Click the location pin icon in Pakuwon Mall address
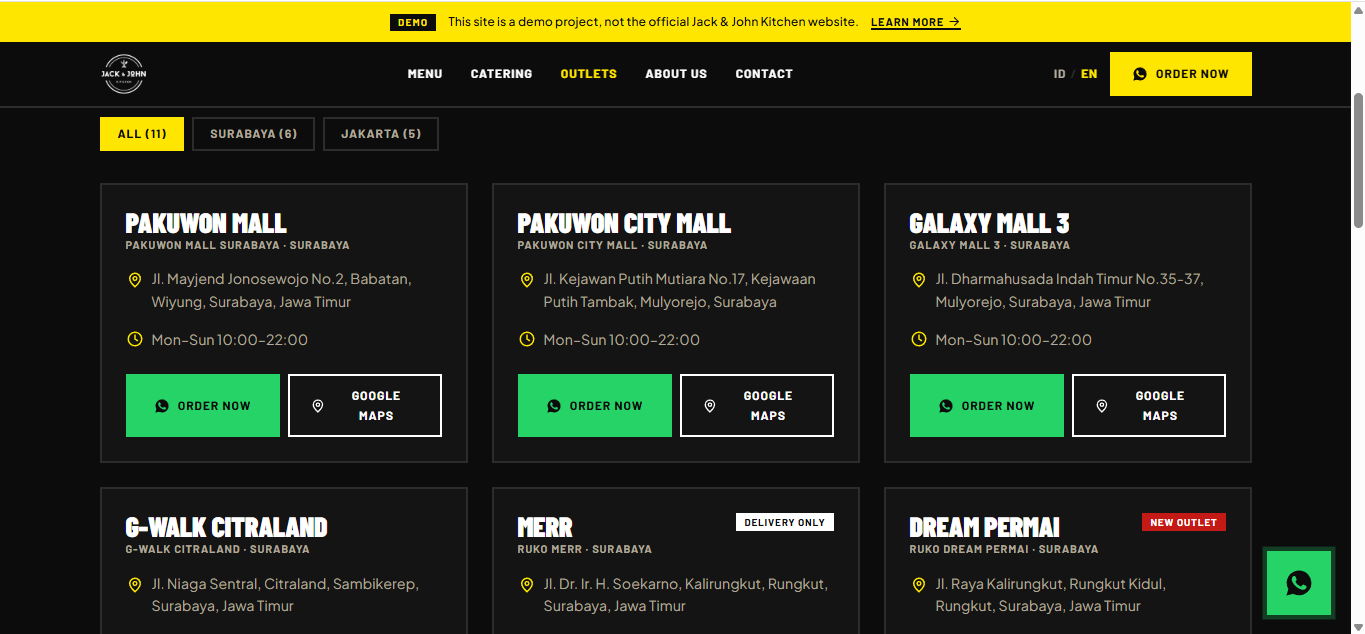This screenshot has width=1365, height=634. tap(135, 280)
